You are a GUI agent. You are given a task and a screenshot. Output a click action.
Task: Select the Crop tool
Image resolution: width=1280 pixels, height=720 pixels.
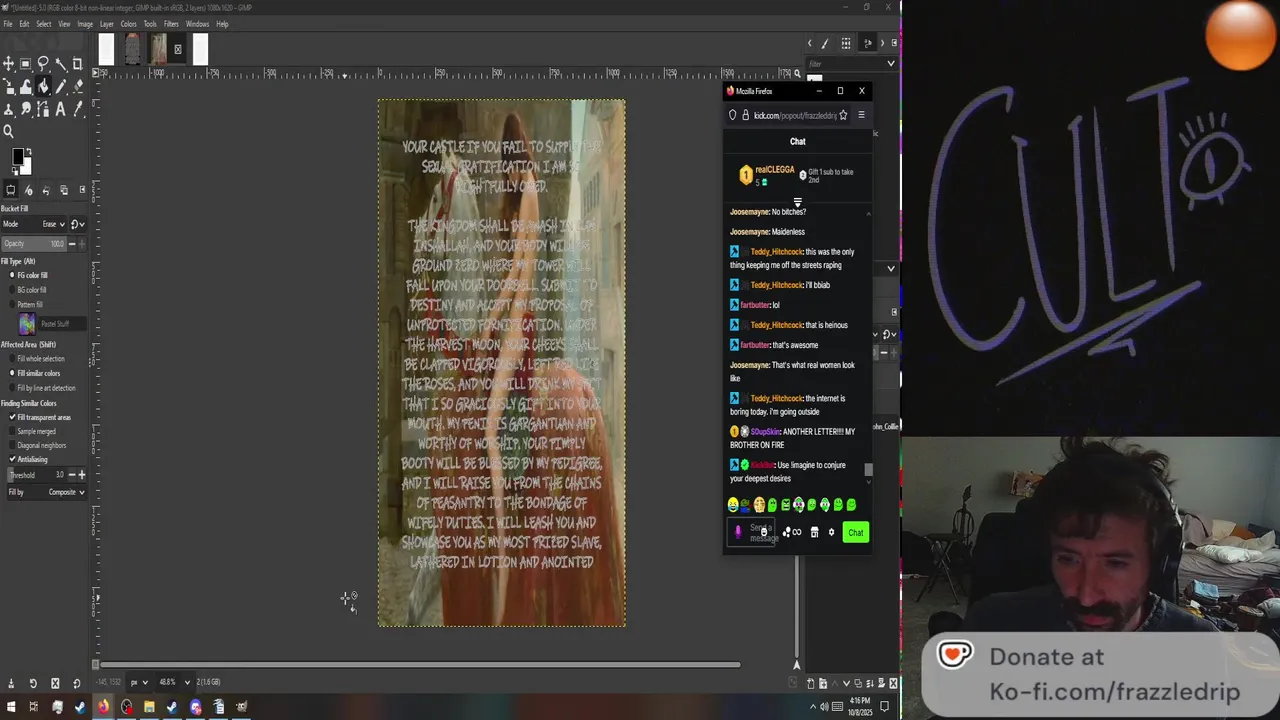77,64
